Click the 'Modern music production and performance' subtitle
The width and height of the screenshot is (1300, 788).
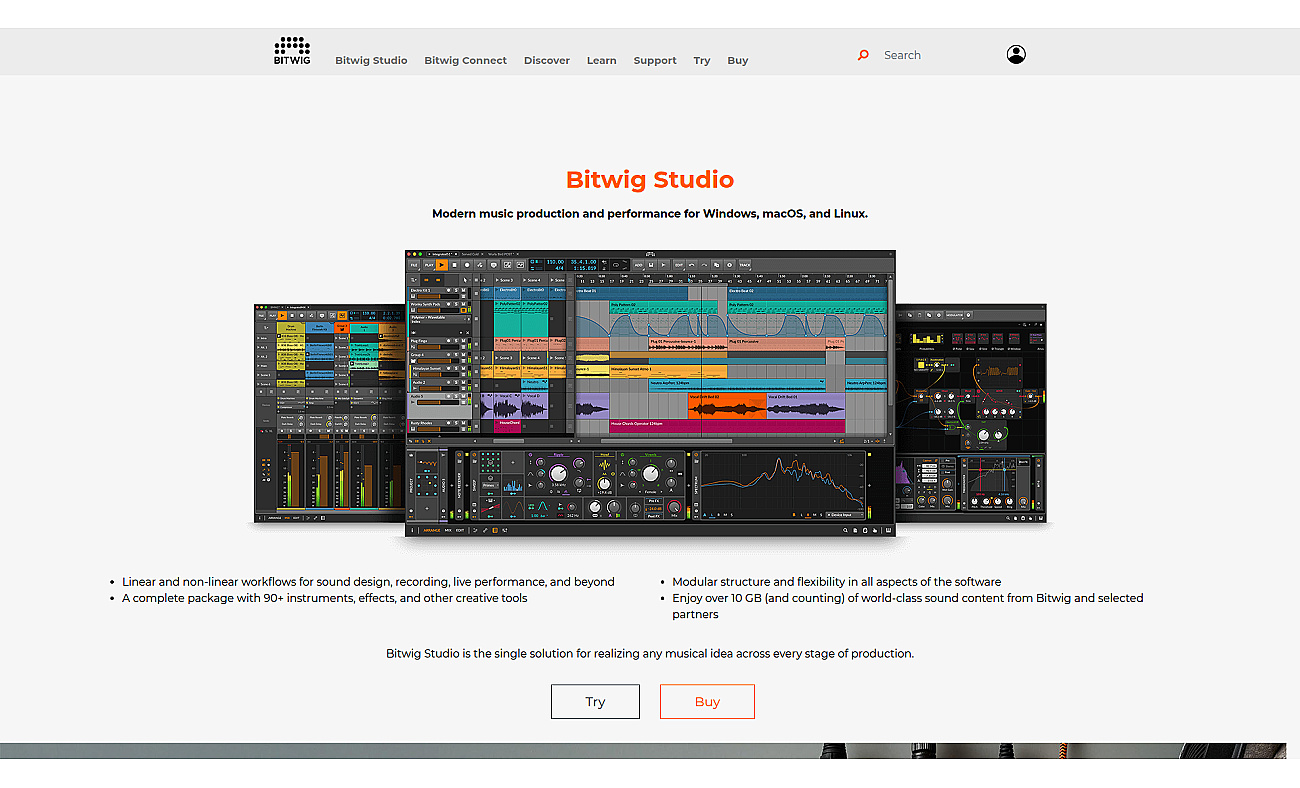point(650,213)
